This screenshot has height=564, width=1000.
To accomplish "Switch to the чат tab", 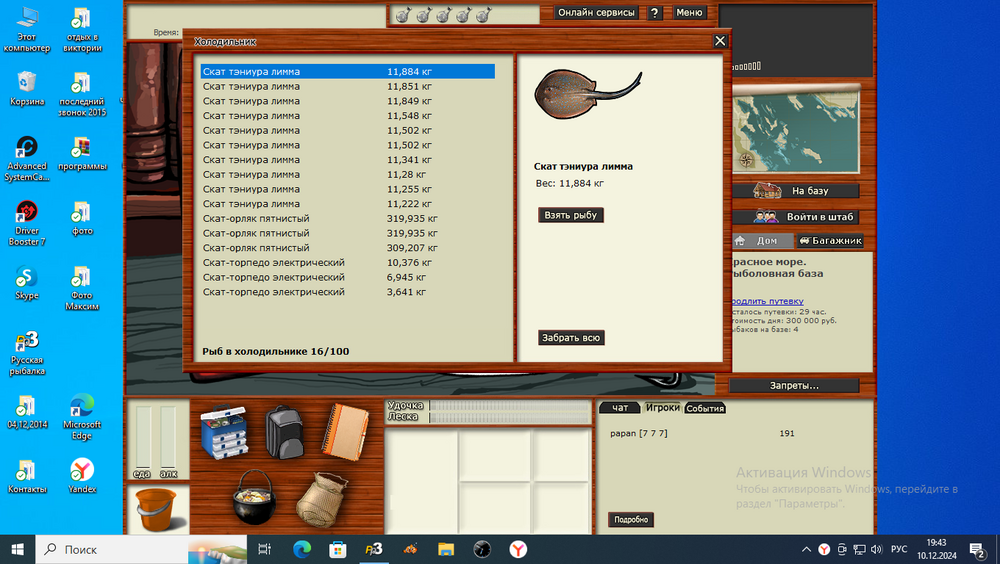I will [x=620, y=408].
